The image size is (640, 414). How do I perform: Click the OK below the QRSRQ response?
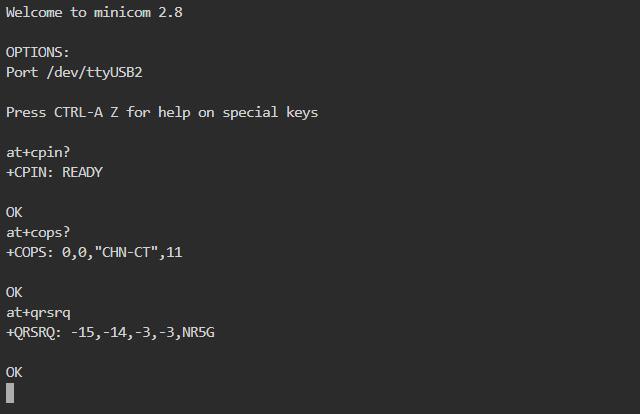14,372
